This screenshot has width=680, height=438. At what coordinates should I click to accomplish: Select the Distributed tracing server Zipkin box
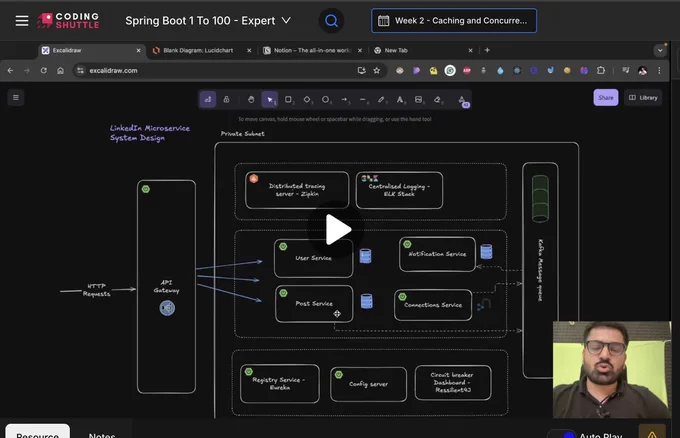coord(297,190)
